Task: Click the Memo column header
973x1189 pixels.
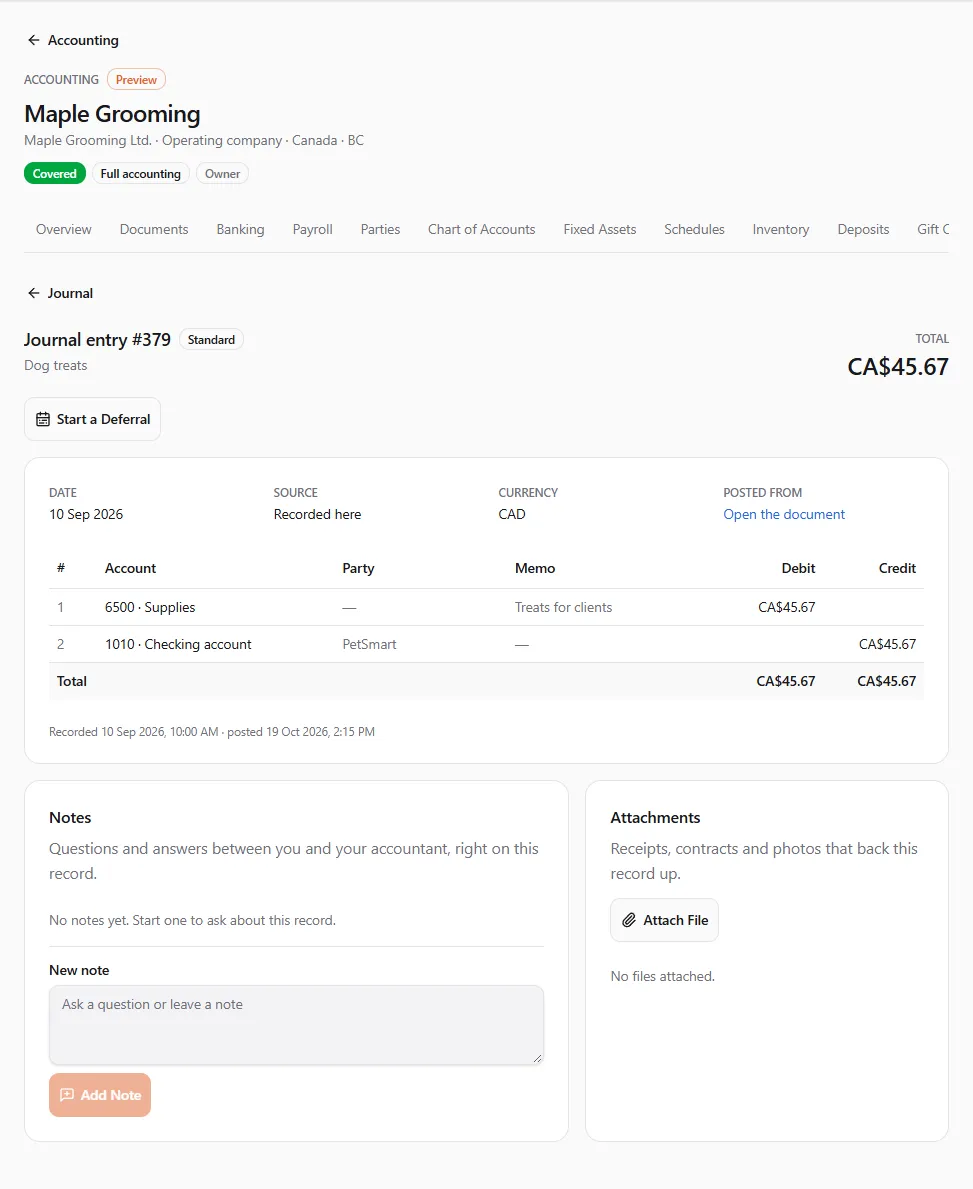Action: [535, 569]
